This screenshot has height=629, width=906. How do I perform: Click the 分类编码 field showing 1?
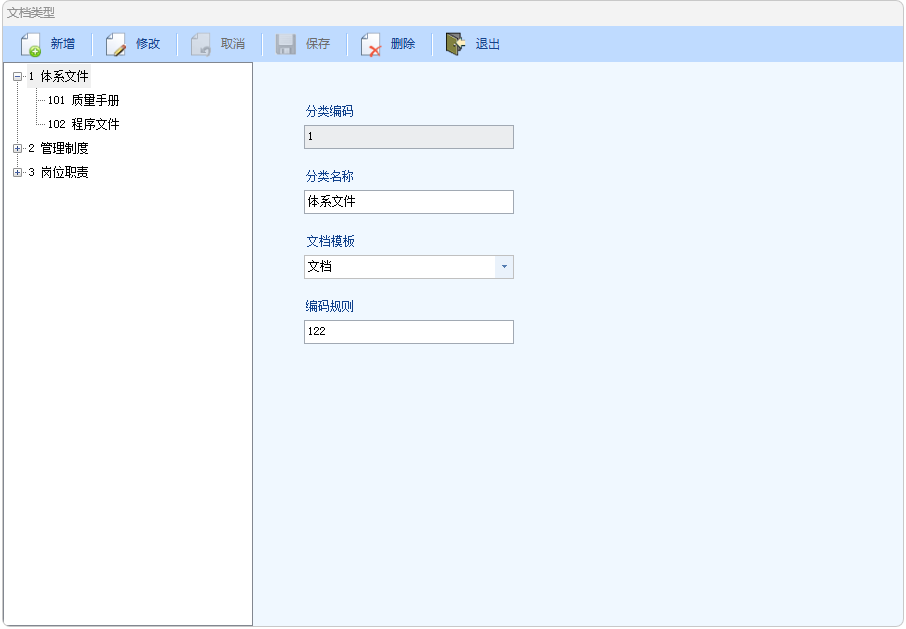coord(409,137)
